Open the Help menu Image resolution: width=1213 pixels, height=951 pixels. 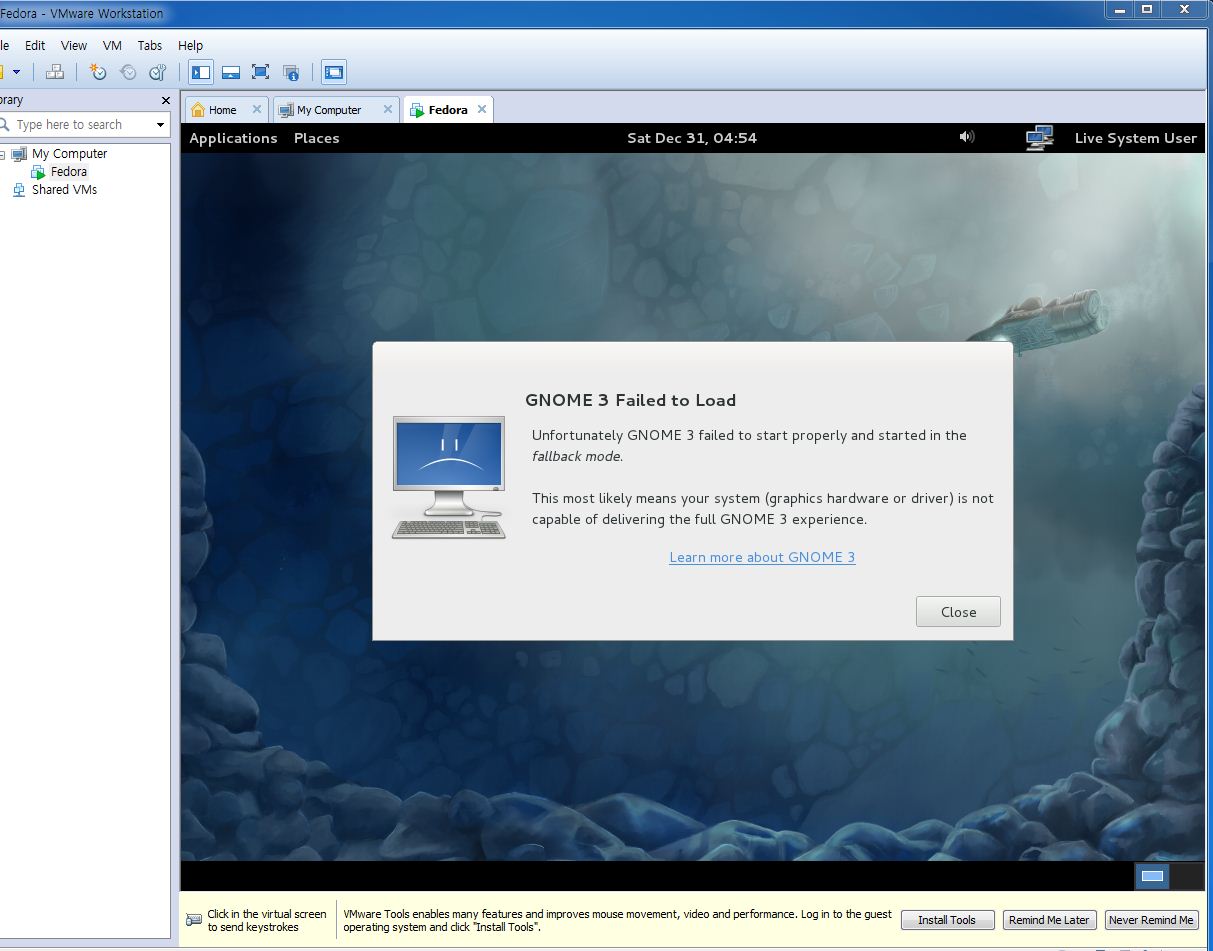click(190, 45)
